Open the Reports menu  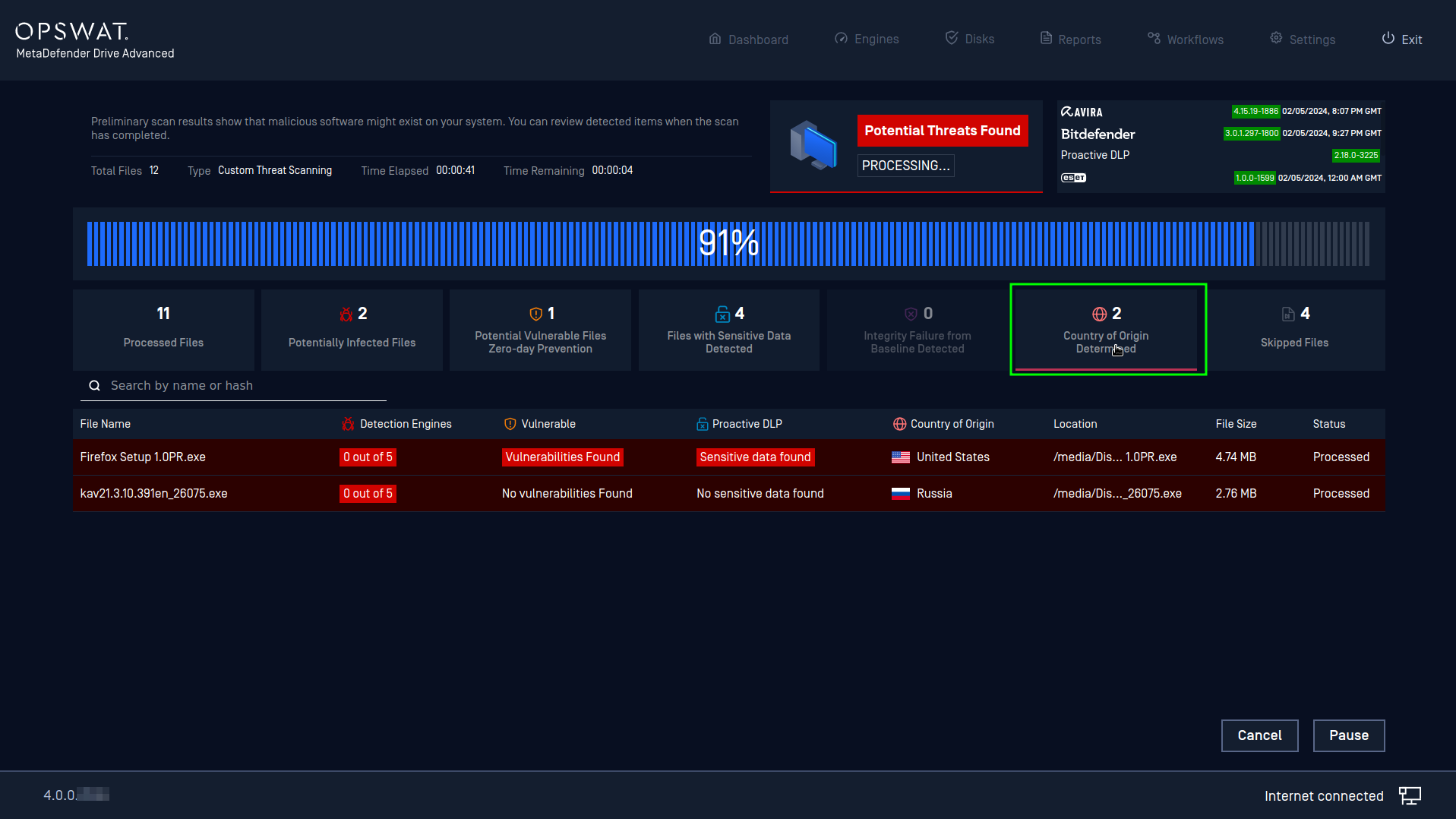point(1070,40)
